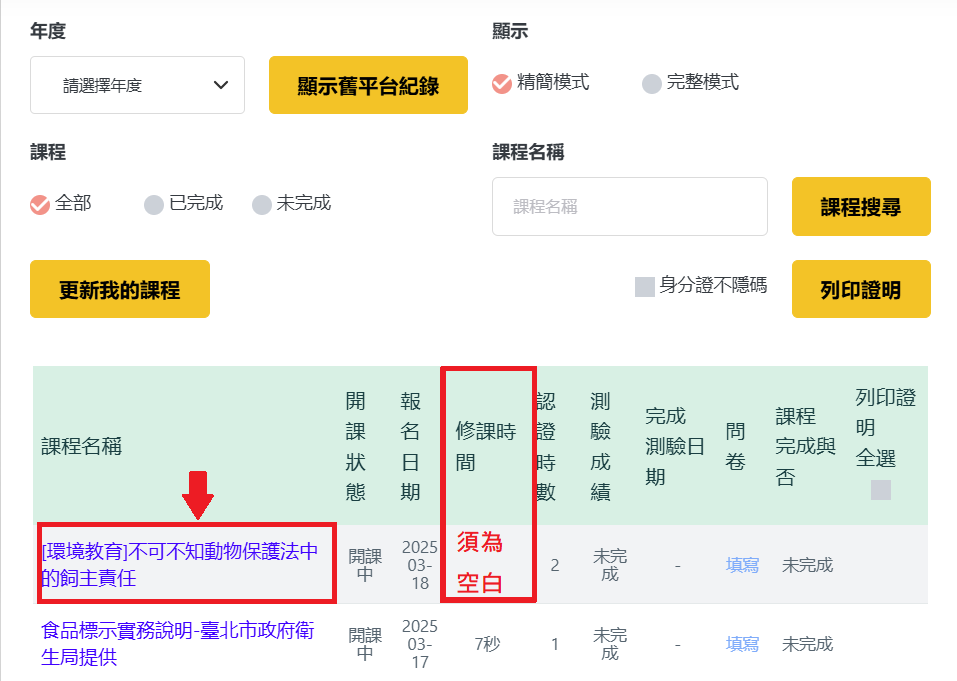Enable the 身分證不隱碼 checkbox

(x=645, y=286)
